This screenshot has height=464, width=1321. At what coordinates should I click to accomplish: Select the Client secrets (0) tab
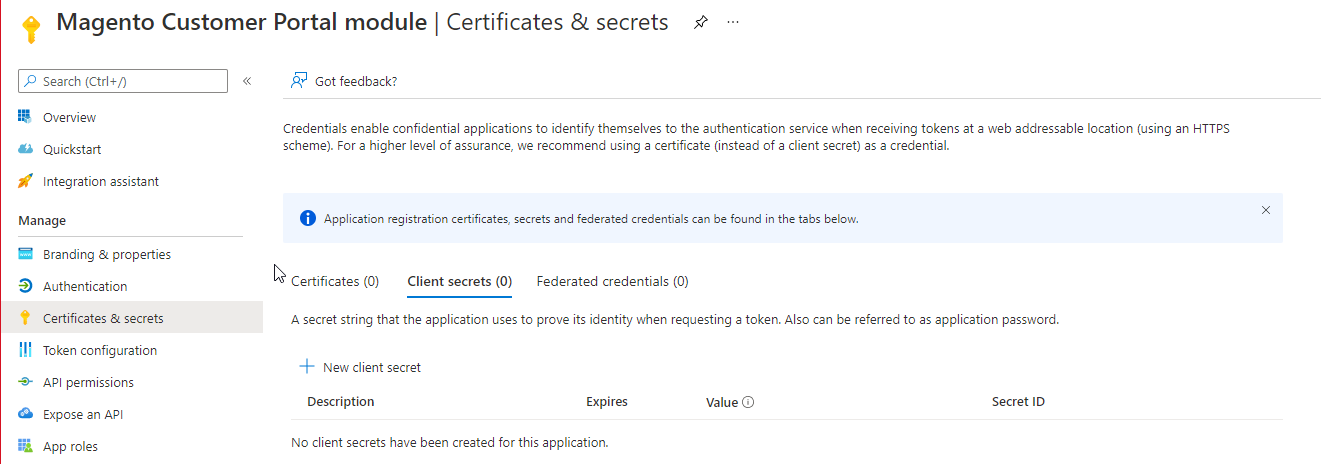tap(459, 282)
